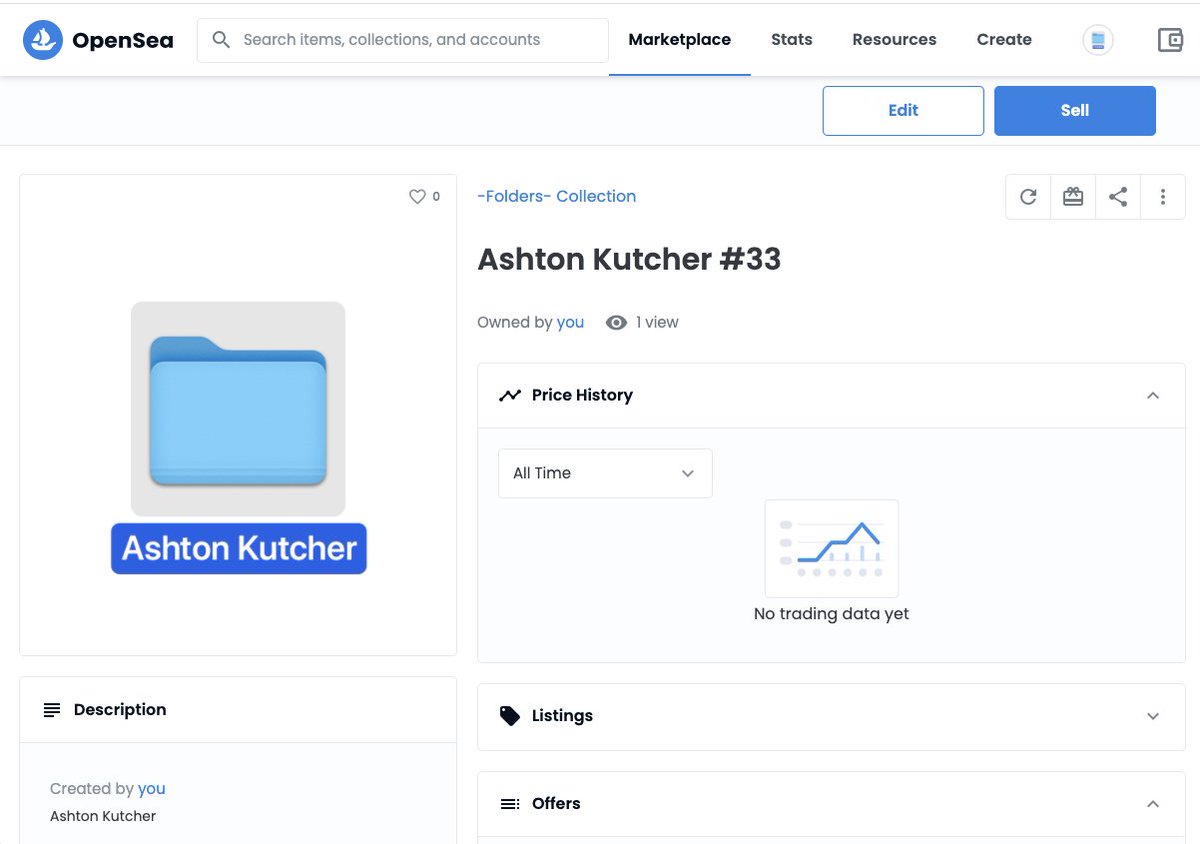The width and height of the screenshot is (1200, 844).
Task: Open the Marketplace tab
Action: point(680,40)
